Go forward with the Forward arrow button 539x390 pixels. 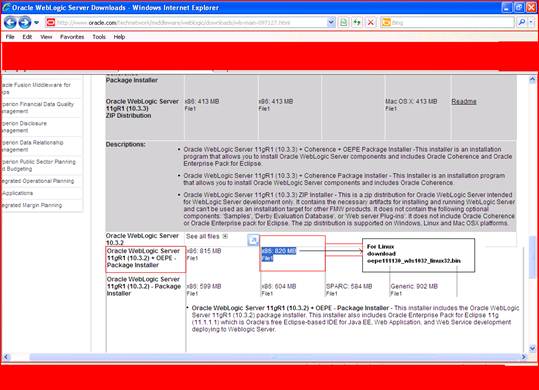coord(25,23)
